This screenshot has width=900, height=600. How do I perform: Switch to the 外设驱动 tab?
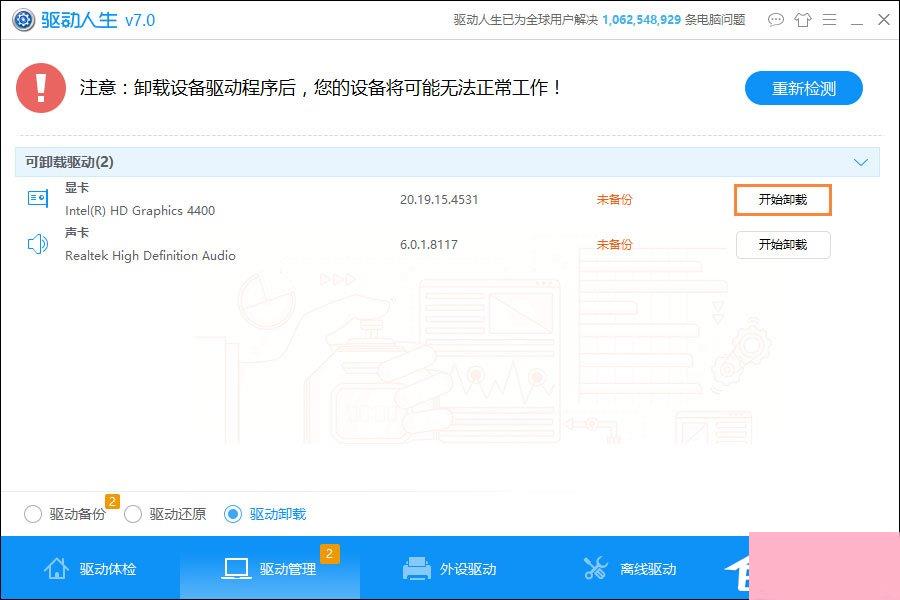pos(450,568)
